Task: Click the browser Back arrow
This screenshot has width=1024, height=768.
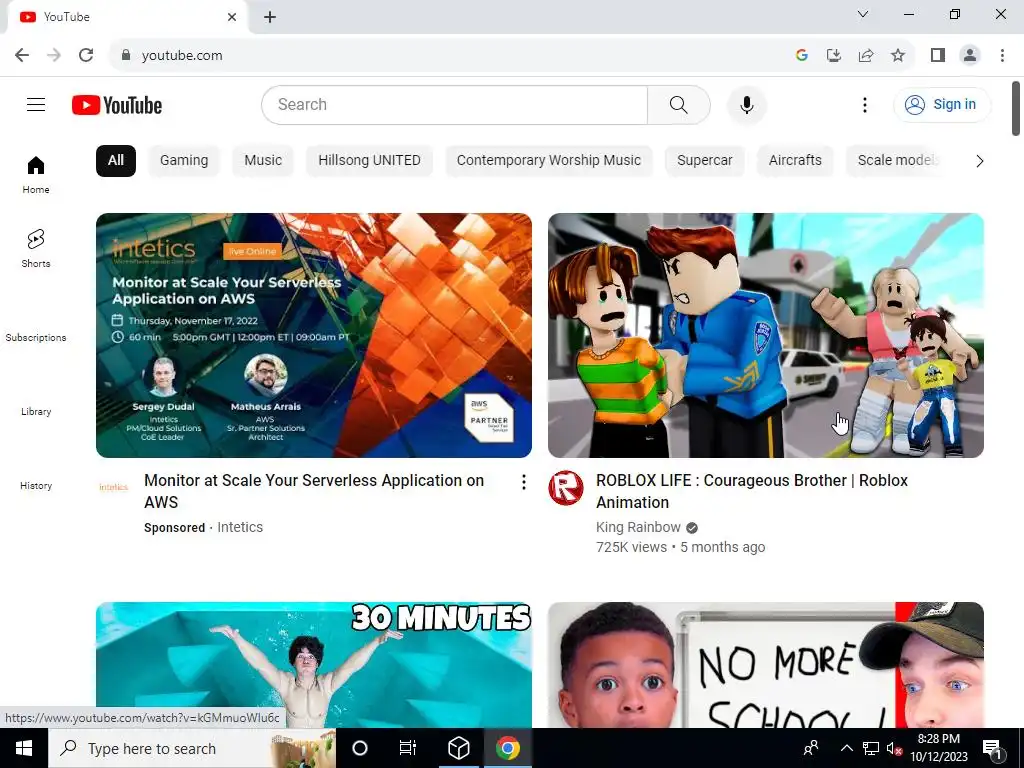Action: (x=22, y=55)
